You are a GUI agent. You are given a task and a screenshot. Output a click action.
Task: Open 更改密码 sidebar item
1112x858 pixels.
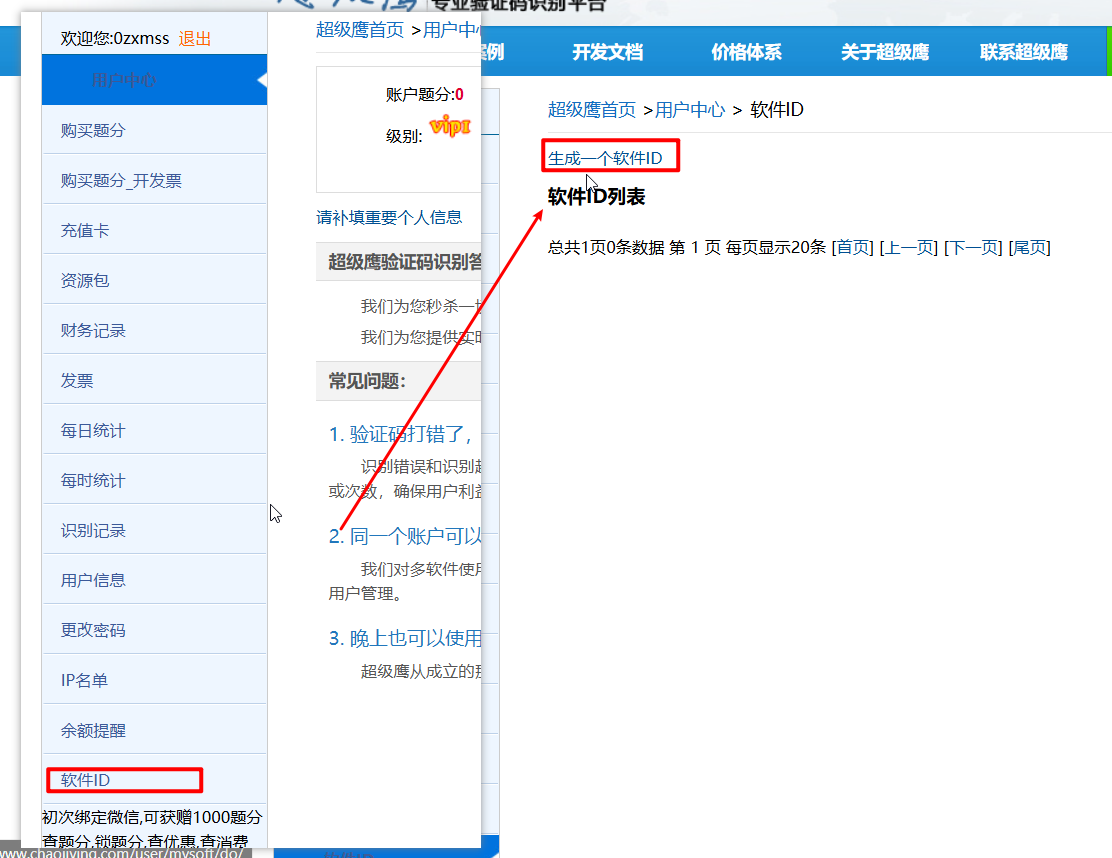point(93,631)
